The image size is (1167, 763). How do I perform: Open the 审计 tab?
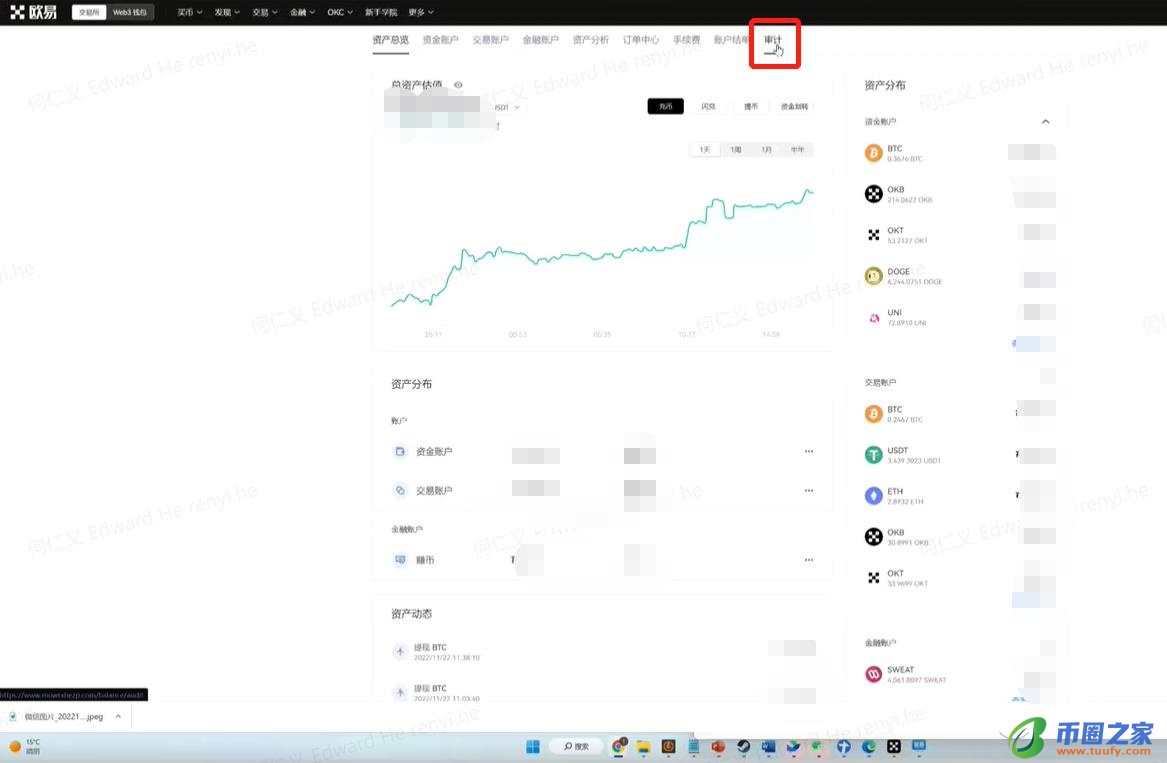pos(773,40)
